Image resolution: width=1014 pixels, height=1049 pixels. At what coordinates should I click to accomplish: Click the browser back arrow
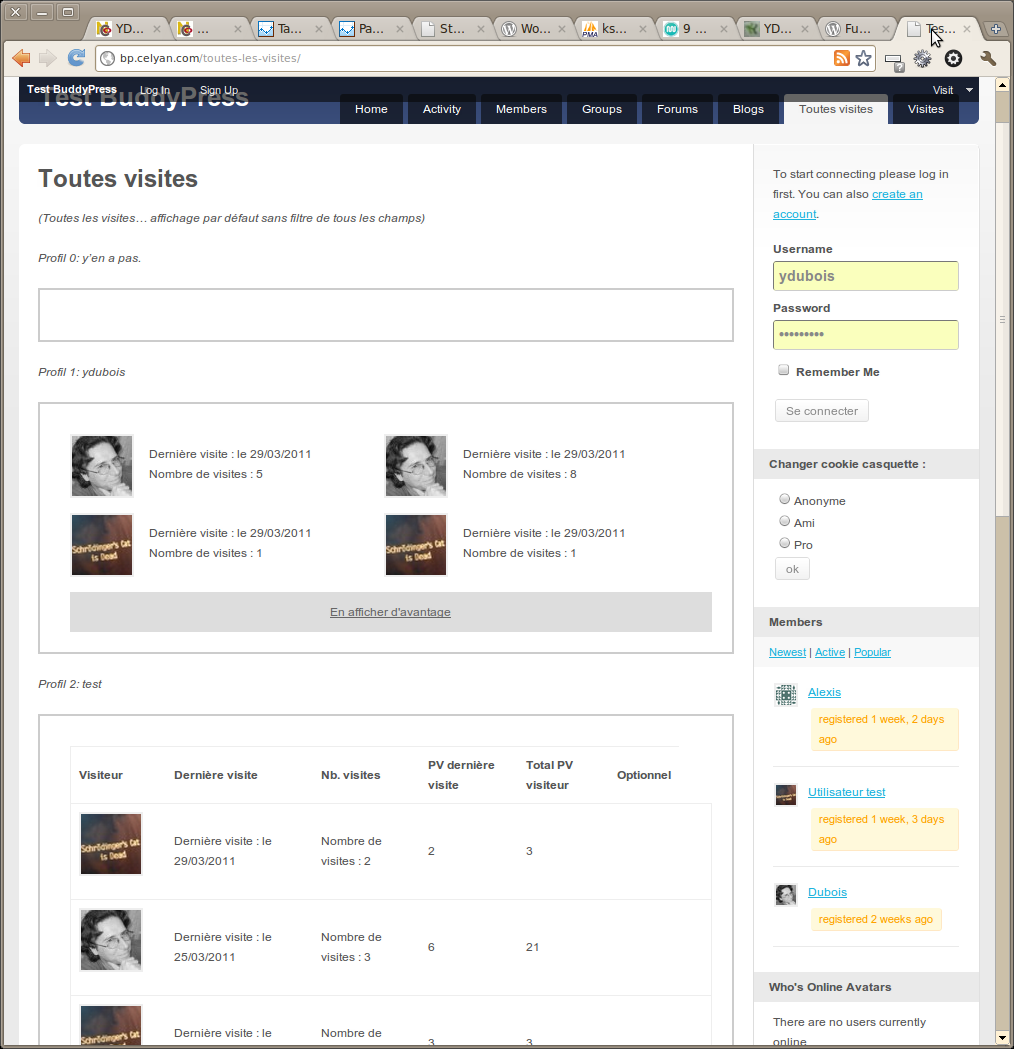point(21,58)
